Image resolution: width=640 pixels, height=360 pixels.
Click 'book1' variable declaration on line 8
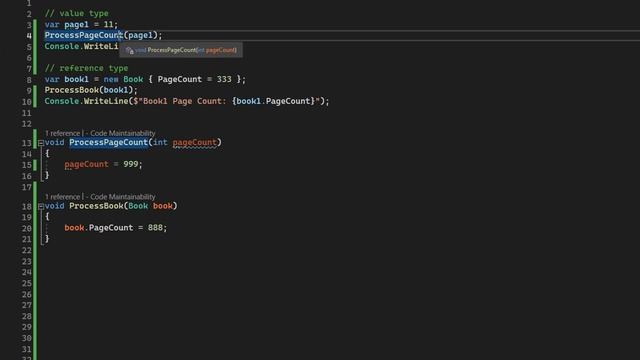click(x=76, y=79)
